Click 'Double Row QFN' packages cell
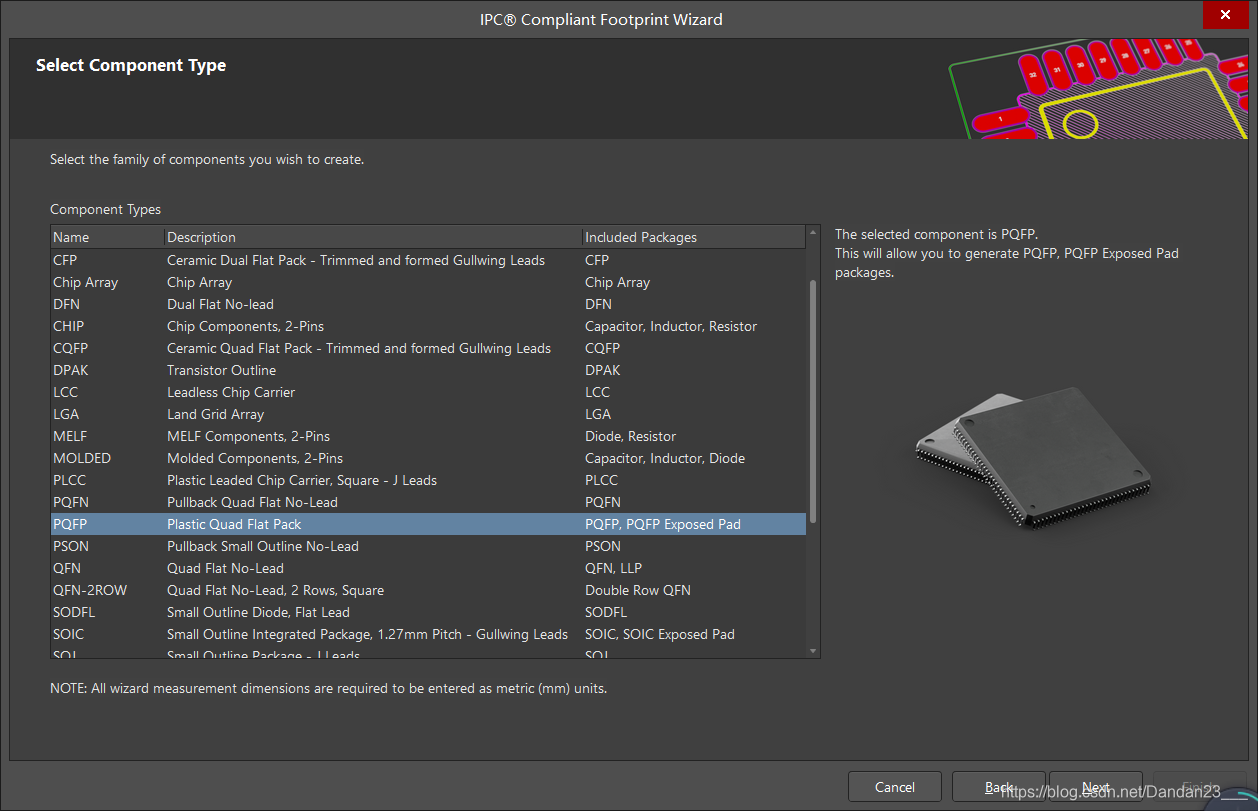This screenshot has width=1258, height=811. point(638,590)
